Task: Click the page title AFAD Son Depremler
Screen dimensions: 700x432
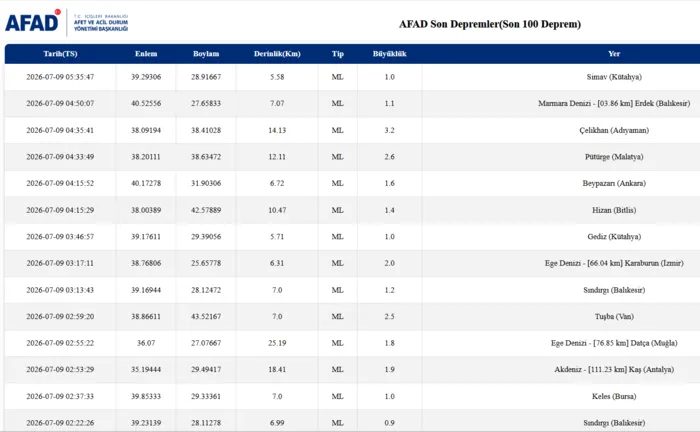Action: 490,24
